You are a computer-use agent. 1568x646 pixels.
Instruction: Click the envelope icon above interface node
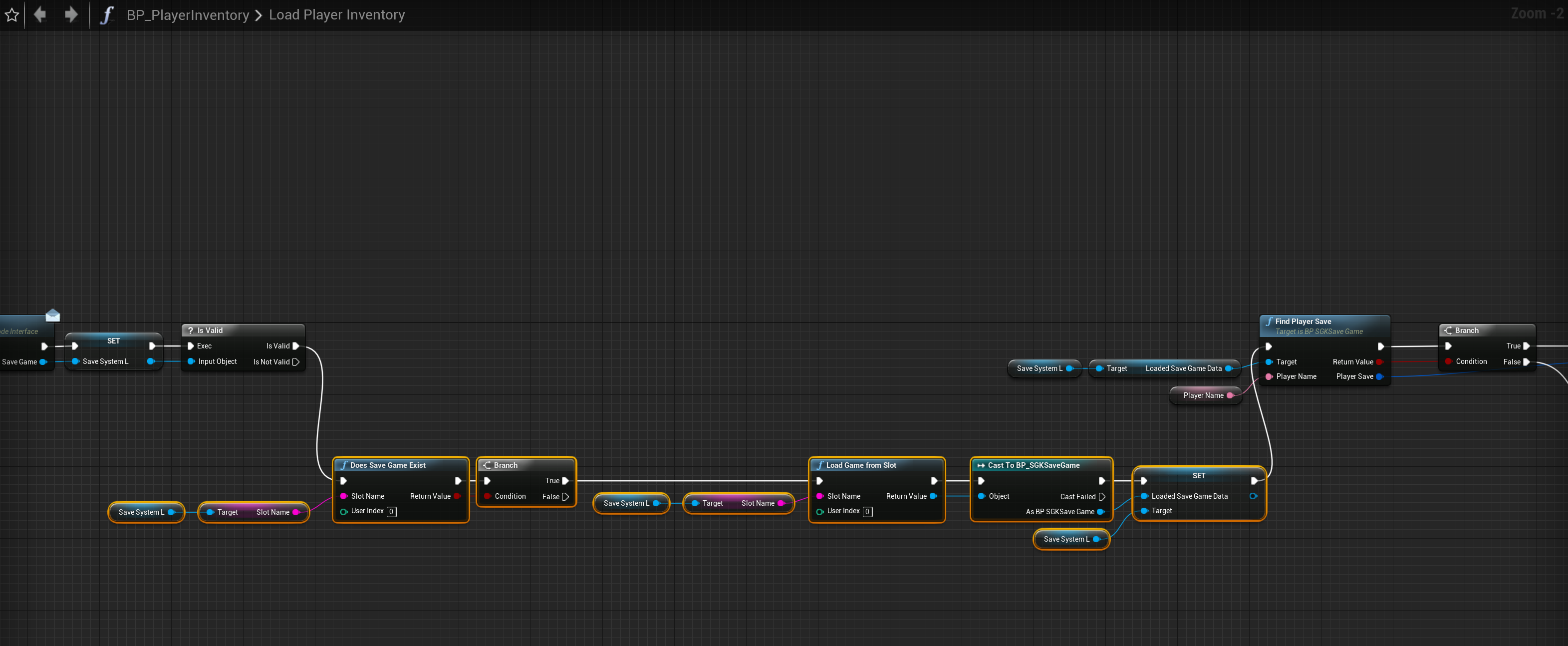53,315
